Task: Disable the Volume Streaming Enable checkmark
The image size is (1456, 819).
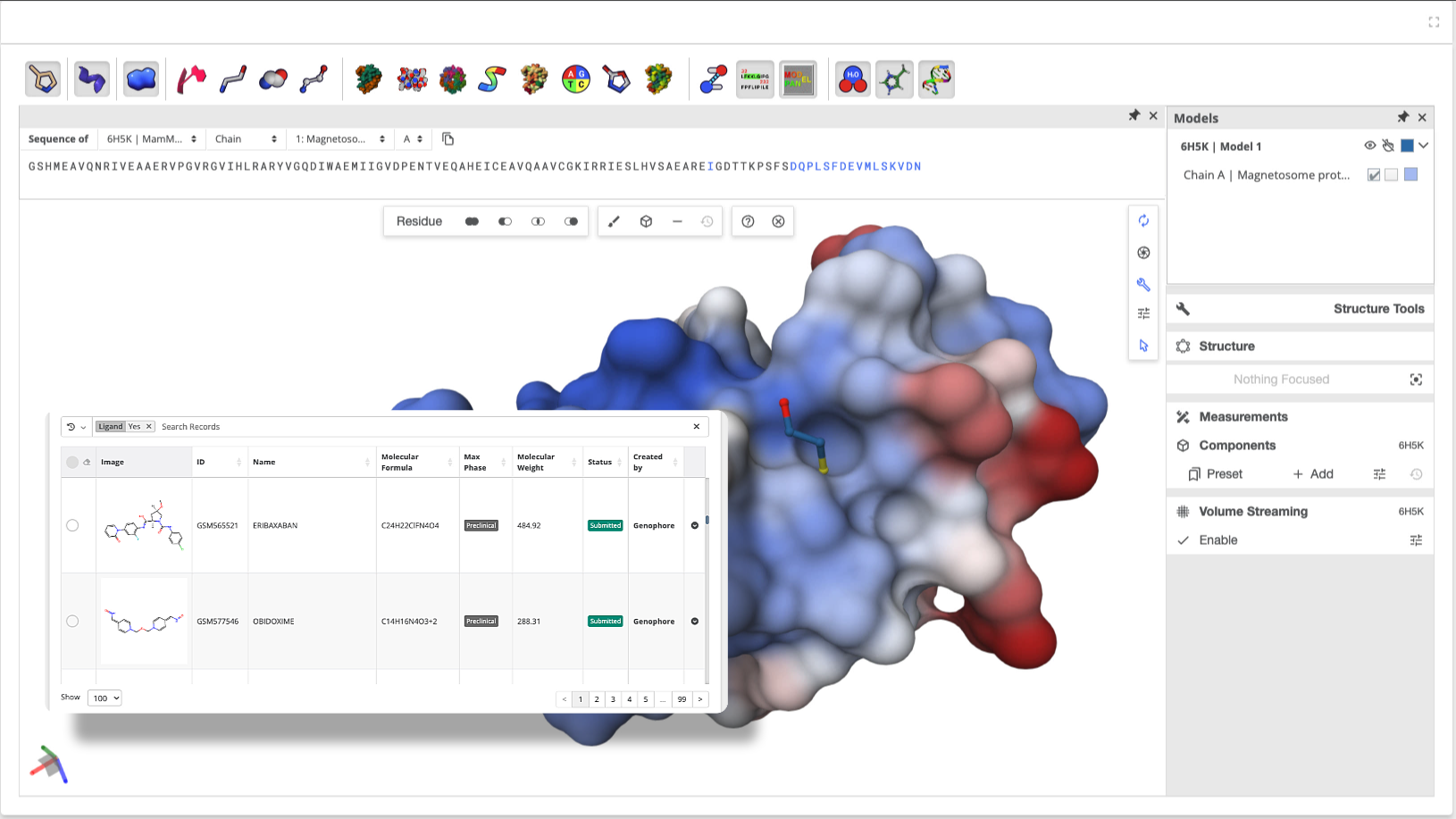Action: pyautogui.click(x=1183, y=539)
